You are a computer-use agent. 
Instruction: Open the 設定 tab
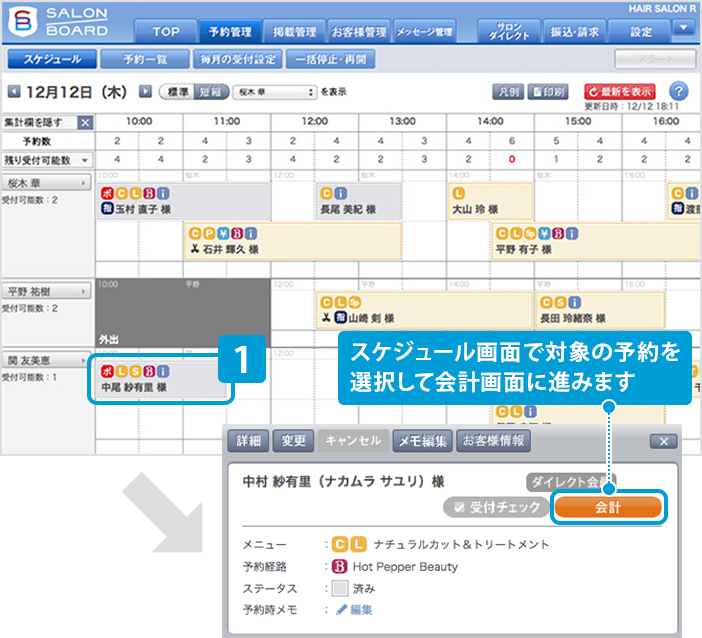(640, 31)
